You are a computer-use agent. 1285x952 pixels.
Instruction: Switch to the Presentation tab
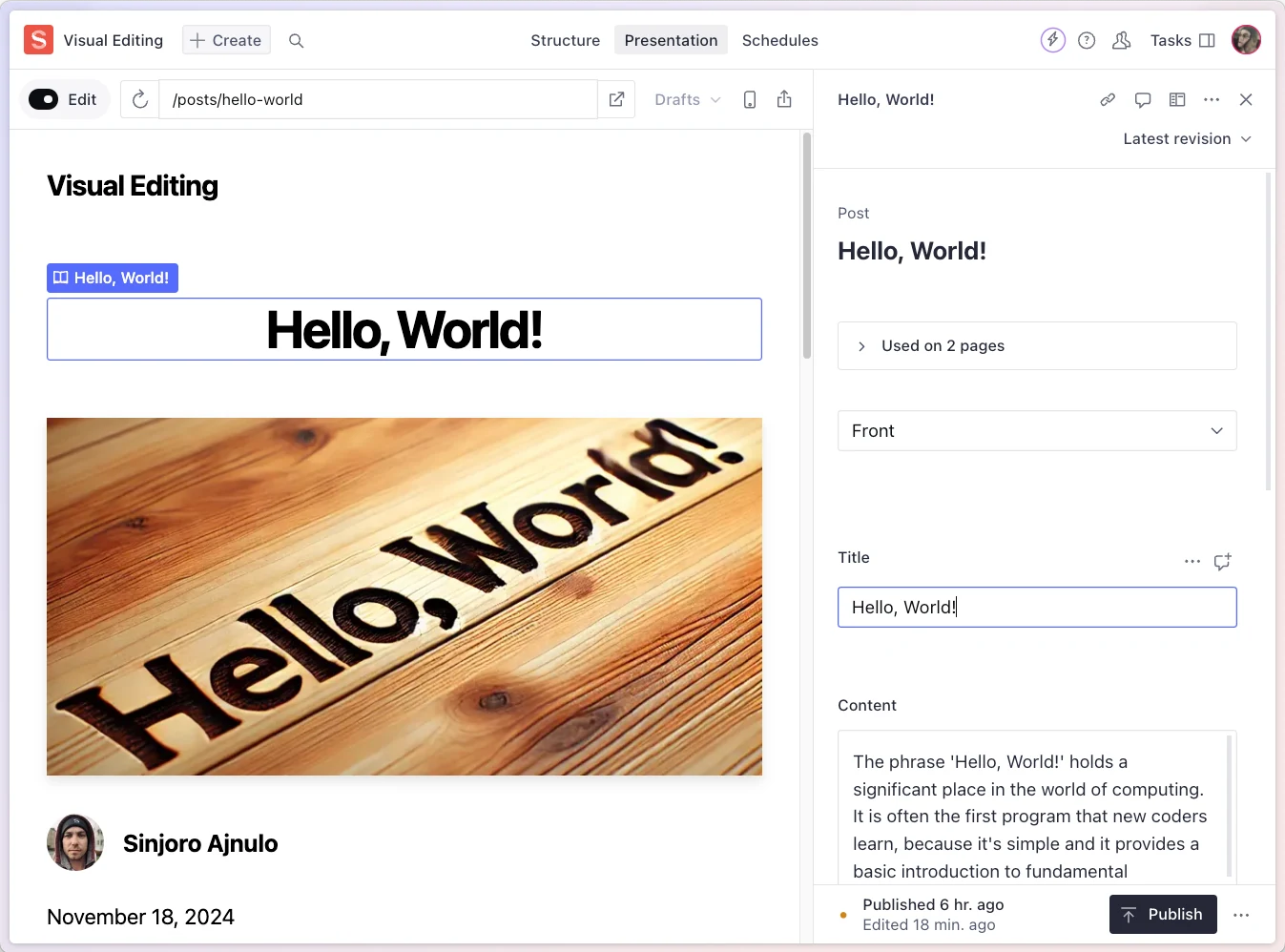[x=671, y=40]
